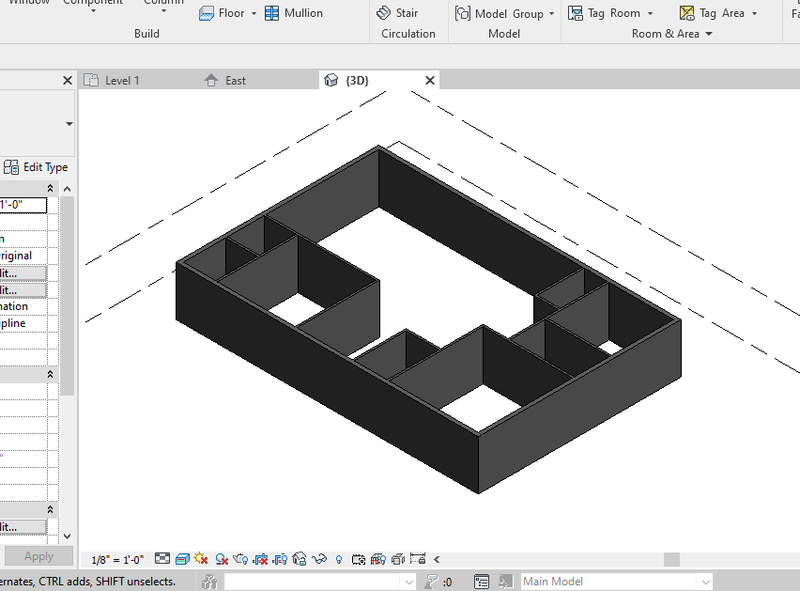The height and width of the screenshot is (591, 800).
Task: Expand the Floor tool dropdown arrow
Action: click(x=254, y=14)
